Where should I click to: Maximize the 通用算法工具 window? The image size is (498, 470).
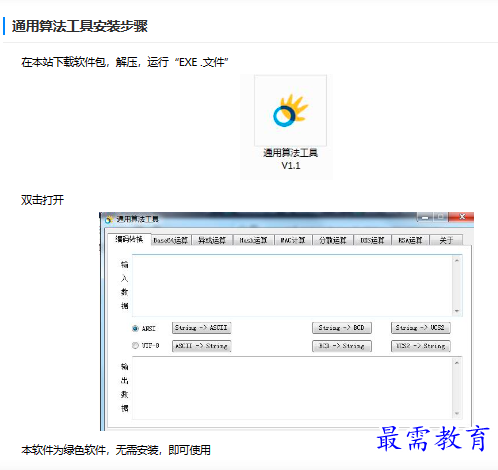440,217
